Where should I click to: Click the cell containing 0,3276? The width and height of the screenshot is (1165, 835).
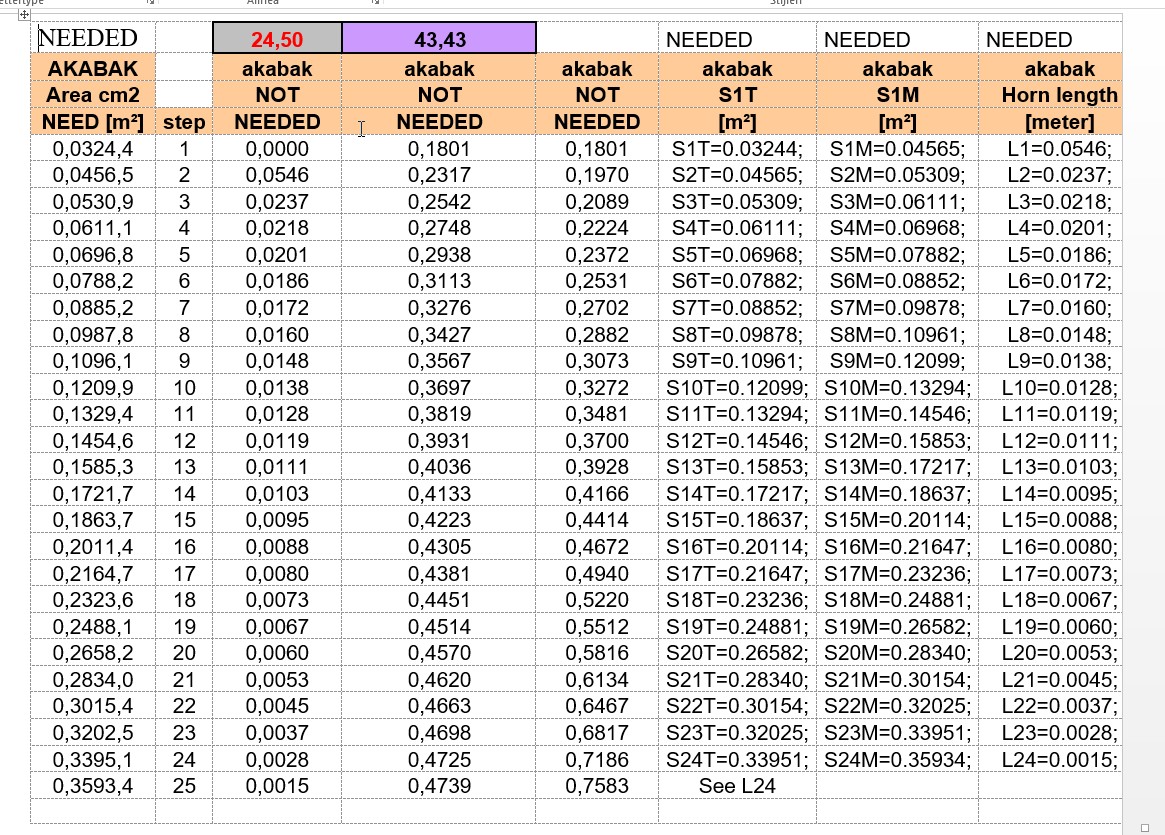pos(439,308)
